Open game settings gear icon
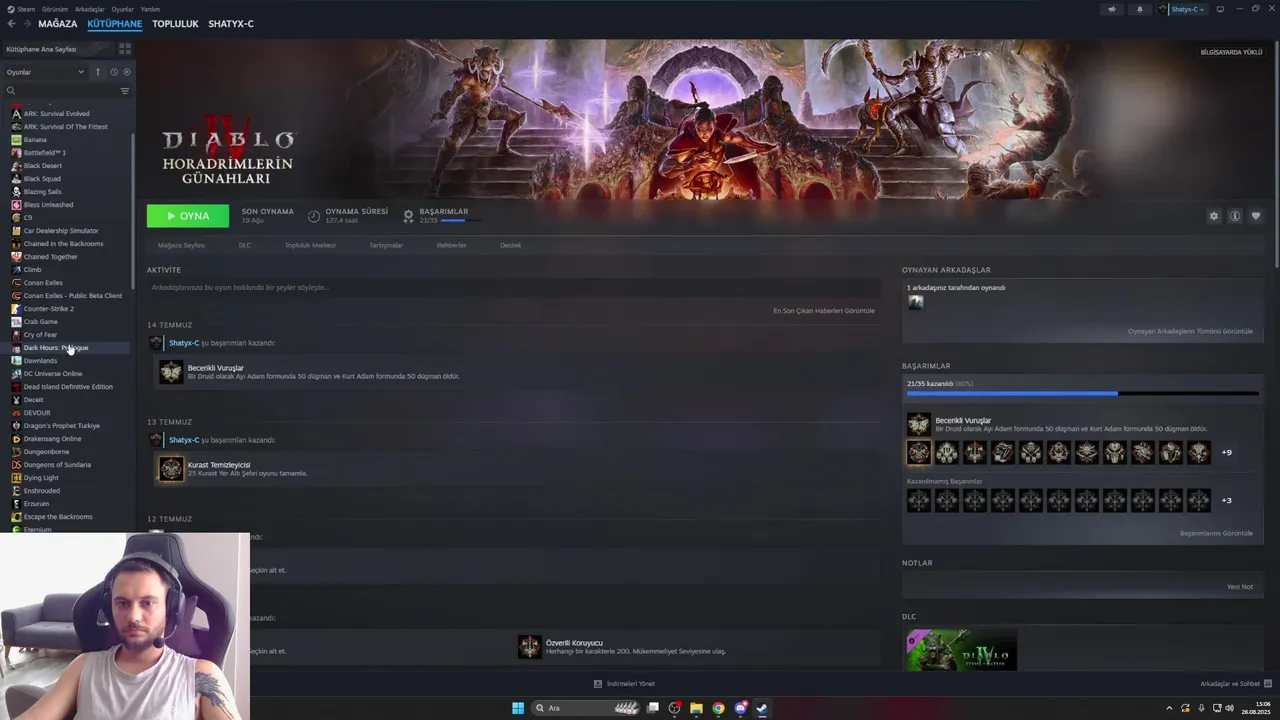The image size is (1280, 720). click(x=1214, y=216)
